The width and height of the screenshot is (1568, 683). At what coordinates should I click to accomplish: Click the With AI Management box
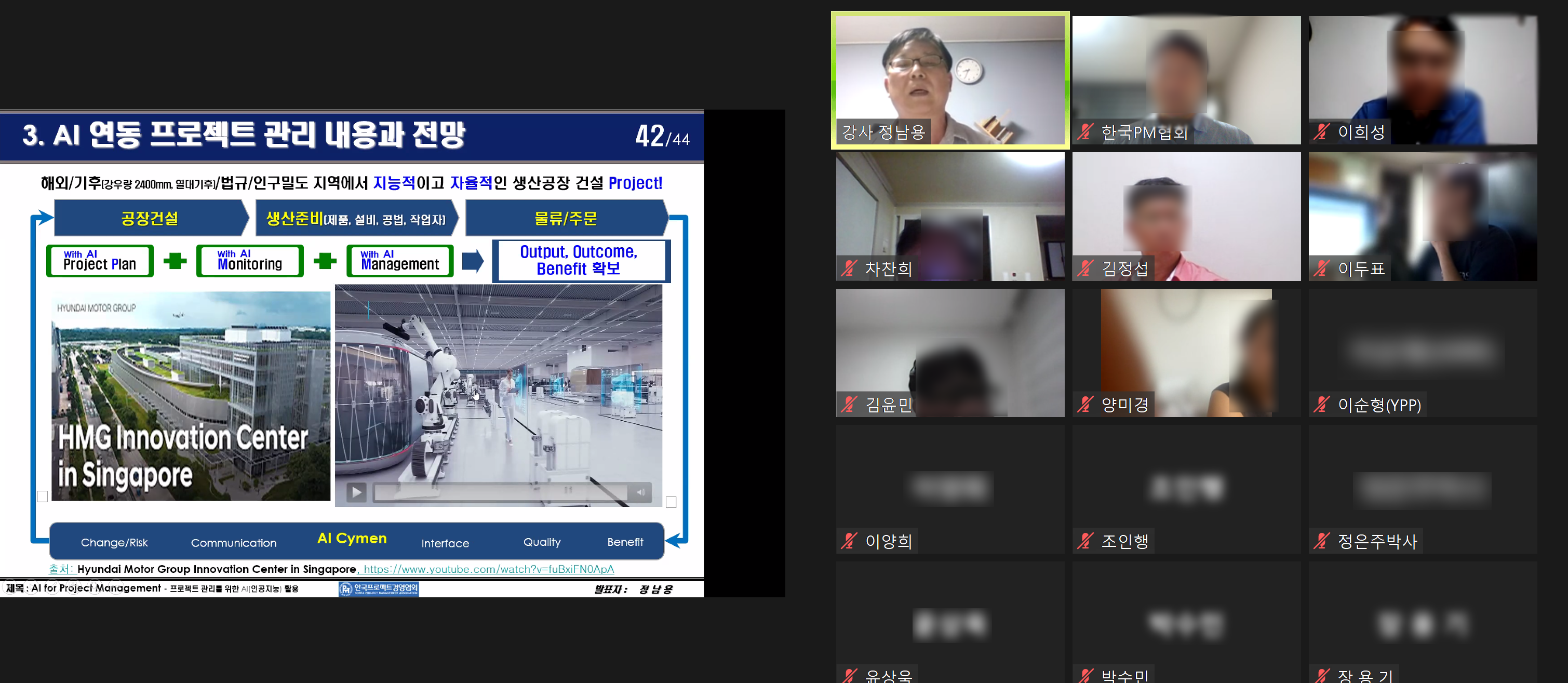tap(400, 261)
